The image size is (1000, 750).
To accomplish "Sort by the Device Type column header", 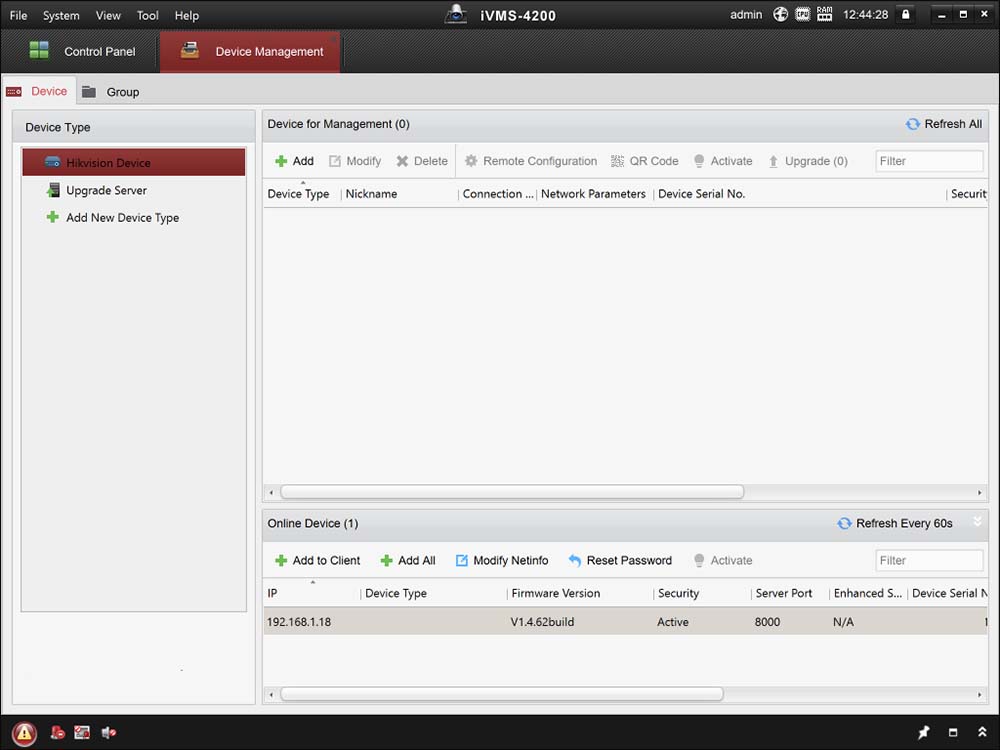I will pos(298,194).
